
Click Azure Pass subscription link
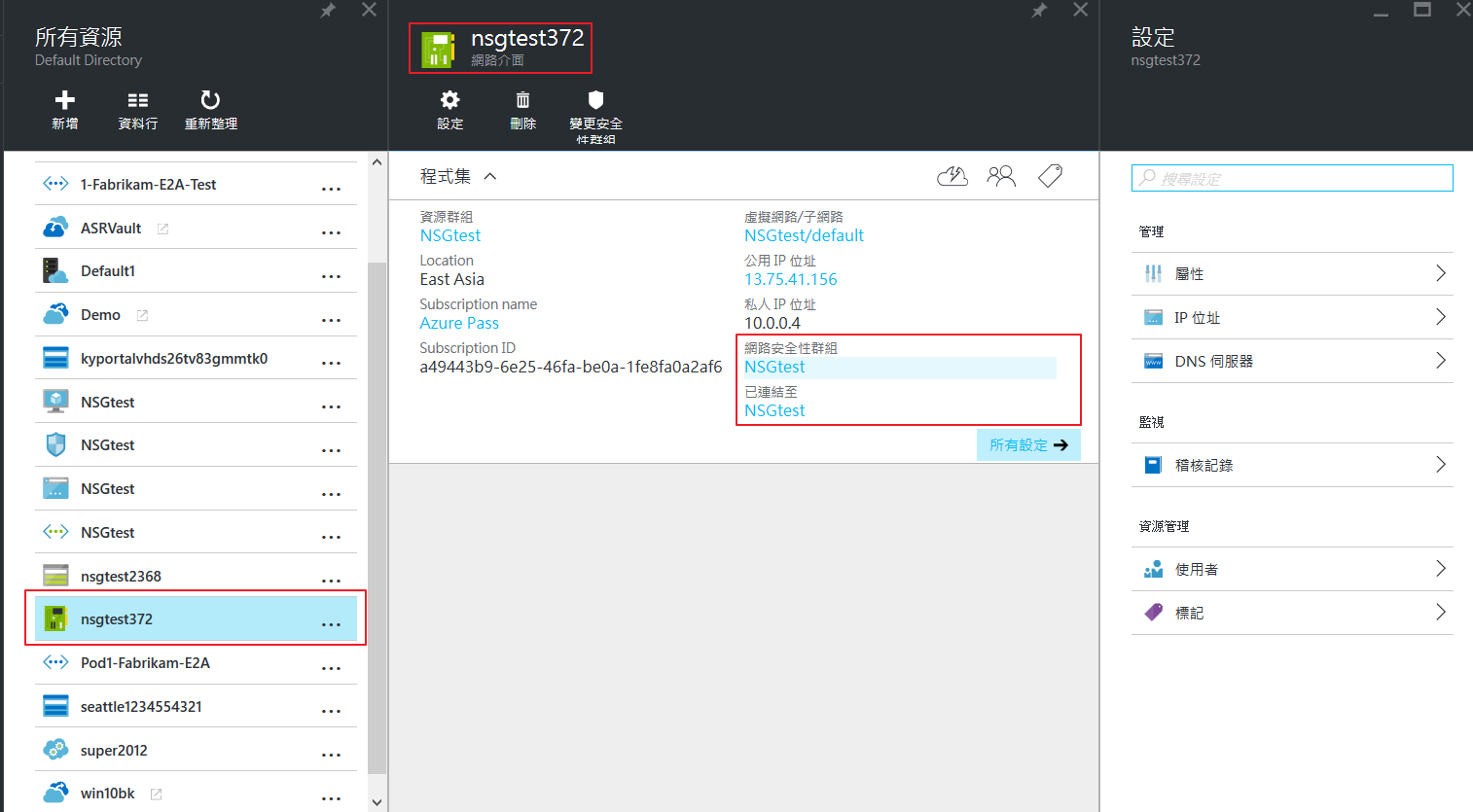[459, 323]
